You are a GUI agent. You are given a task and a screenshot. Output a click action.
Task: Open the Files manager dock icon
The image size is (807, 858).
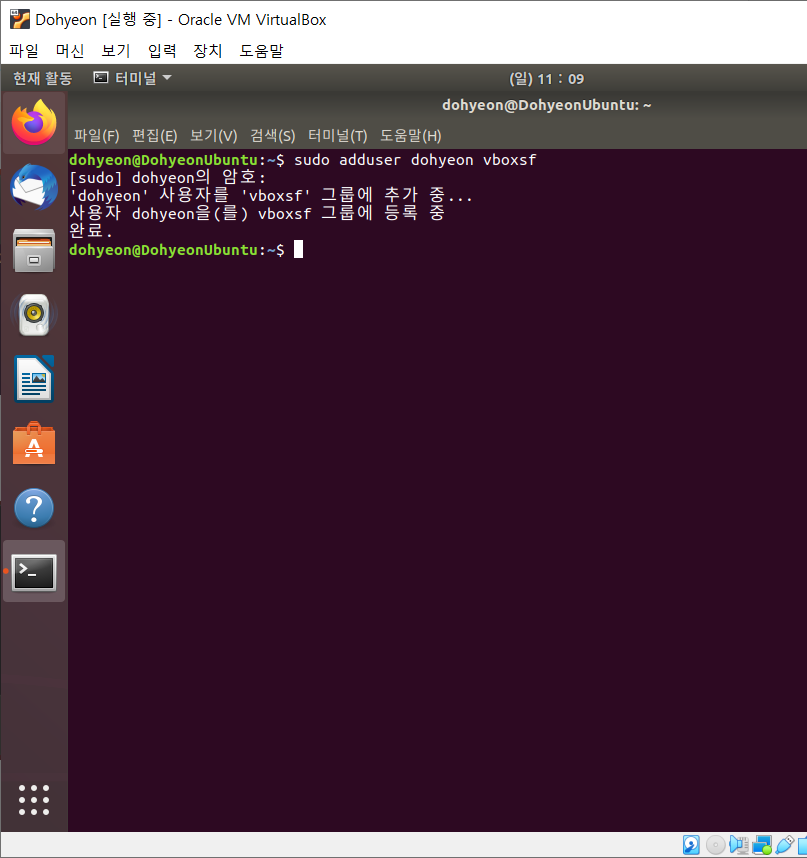[34, 251]
